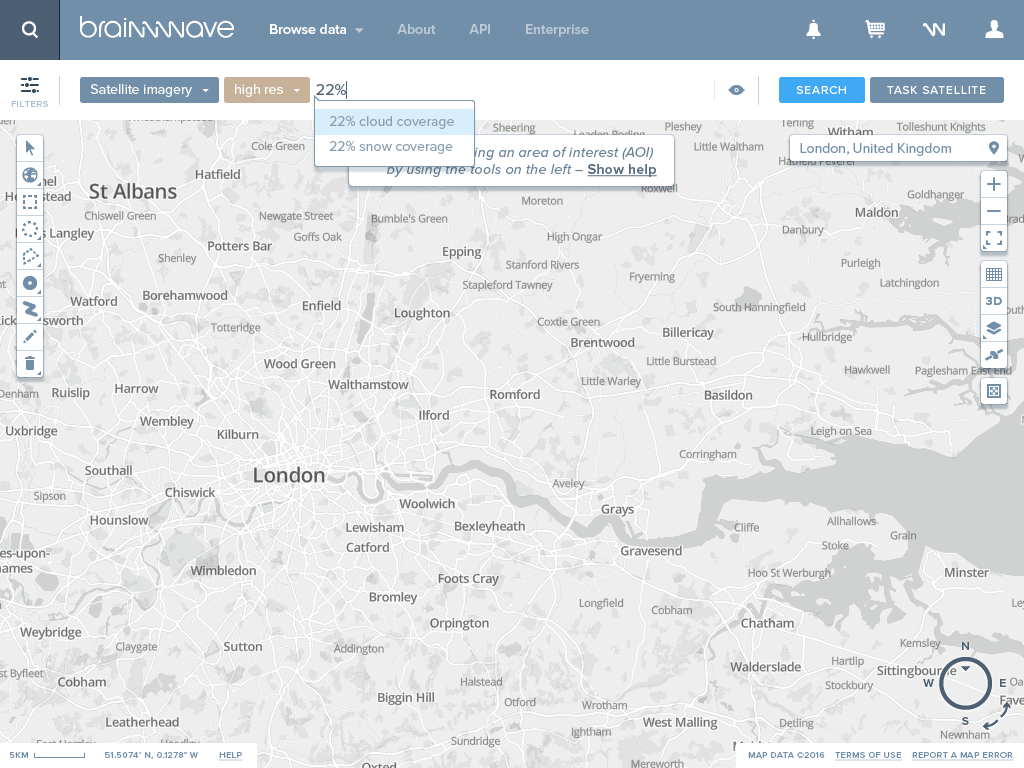Select the circle selection tool
The image size is (1024, 768).
pos(30,229)
